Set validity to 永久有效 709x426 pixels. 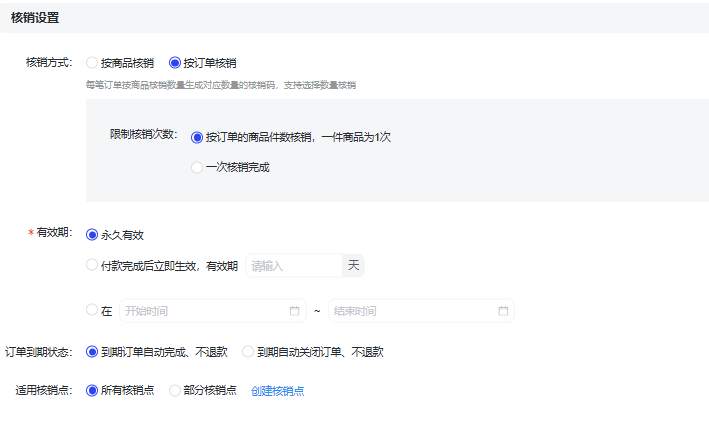[x=93, y=235]
